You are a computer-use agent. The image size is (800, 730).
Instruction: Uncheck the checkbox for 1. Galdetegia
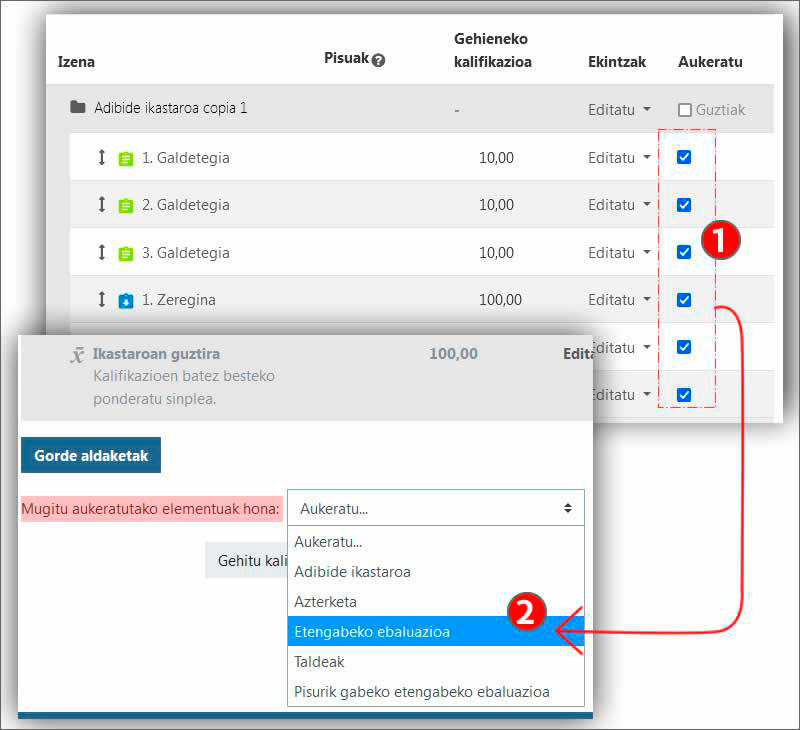(684, 157)
